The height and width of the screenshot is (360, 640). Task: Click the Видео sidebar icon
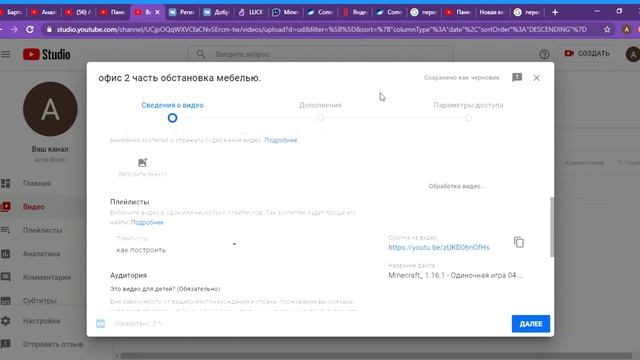pos(6,207)
